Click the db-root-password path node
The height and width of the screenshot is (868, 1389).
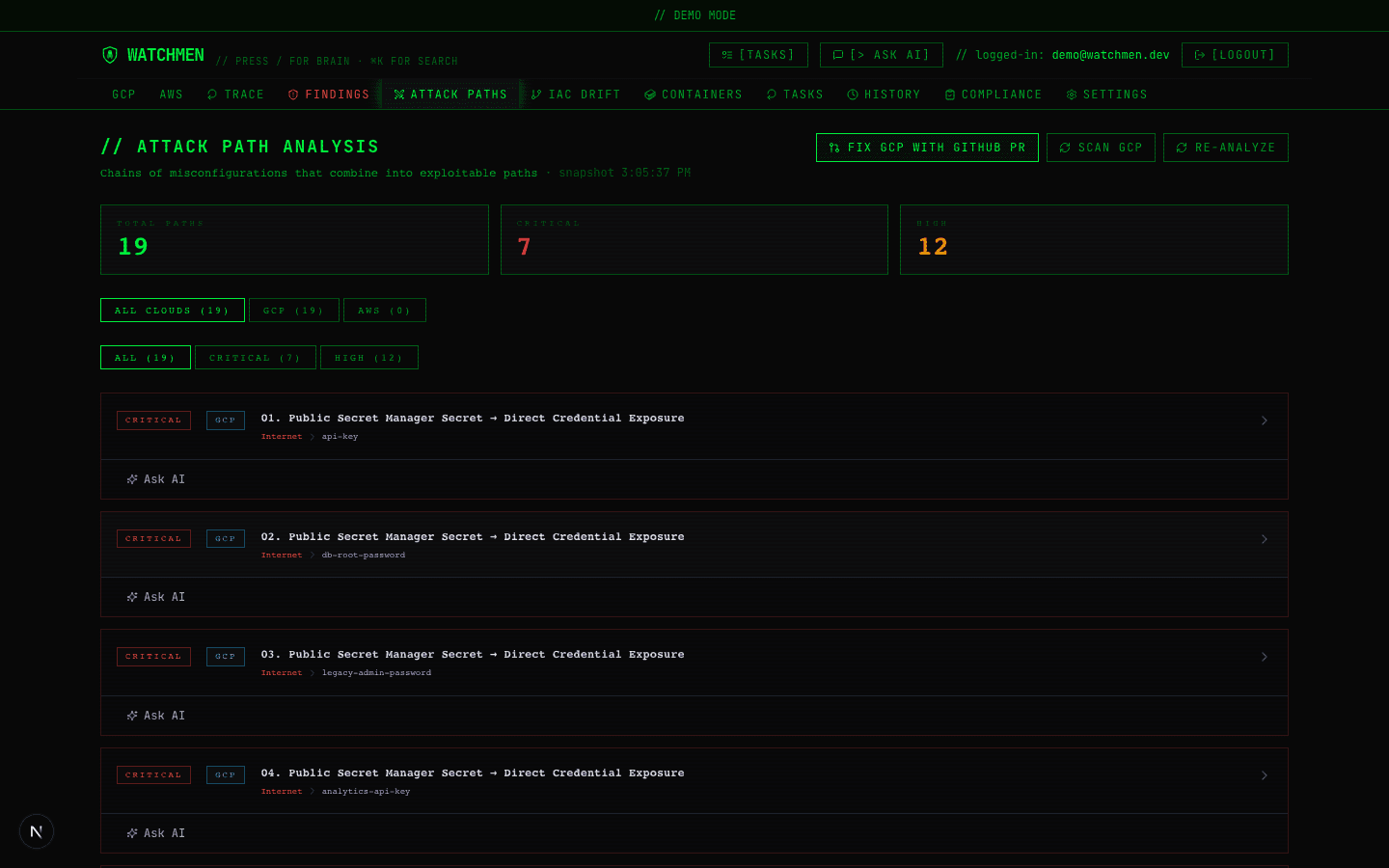coord(364,556)
